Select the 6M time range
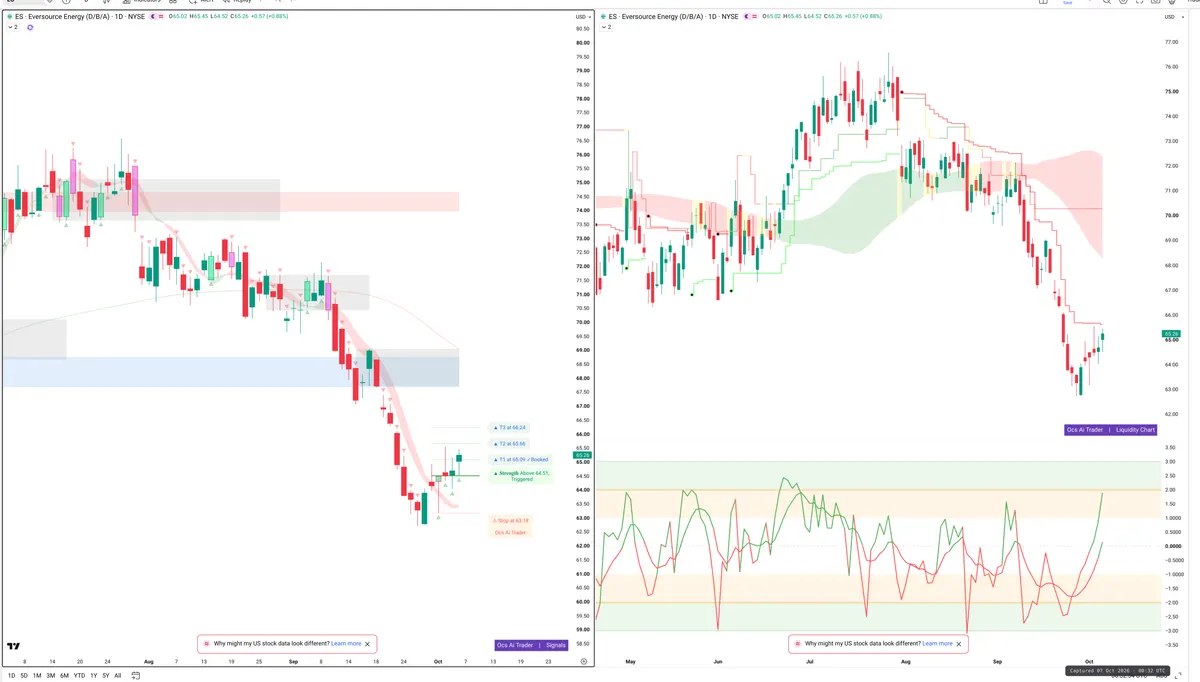The width and height of the screenshot is (1200, 682). pyautogui.click(x=64, y=676)
